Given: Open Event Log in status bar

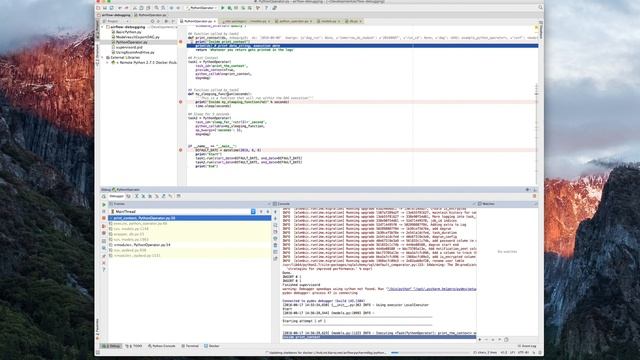Looking at the screenshot, I should (527, 346).
